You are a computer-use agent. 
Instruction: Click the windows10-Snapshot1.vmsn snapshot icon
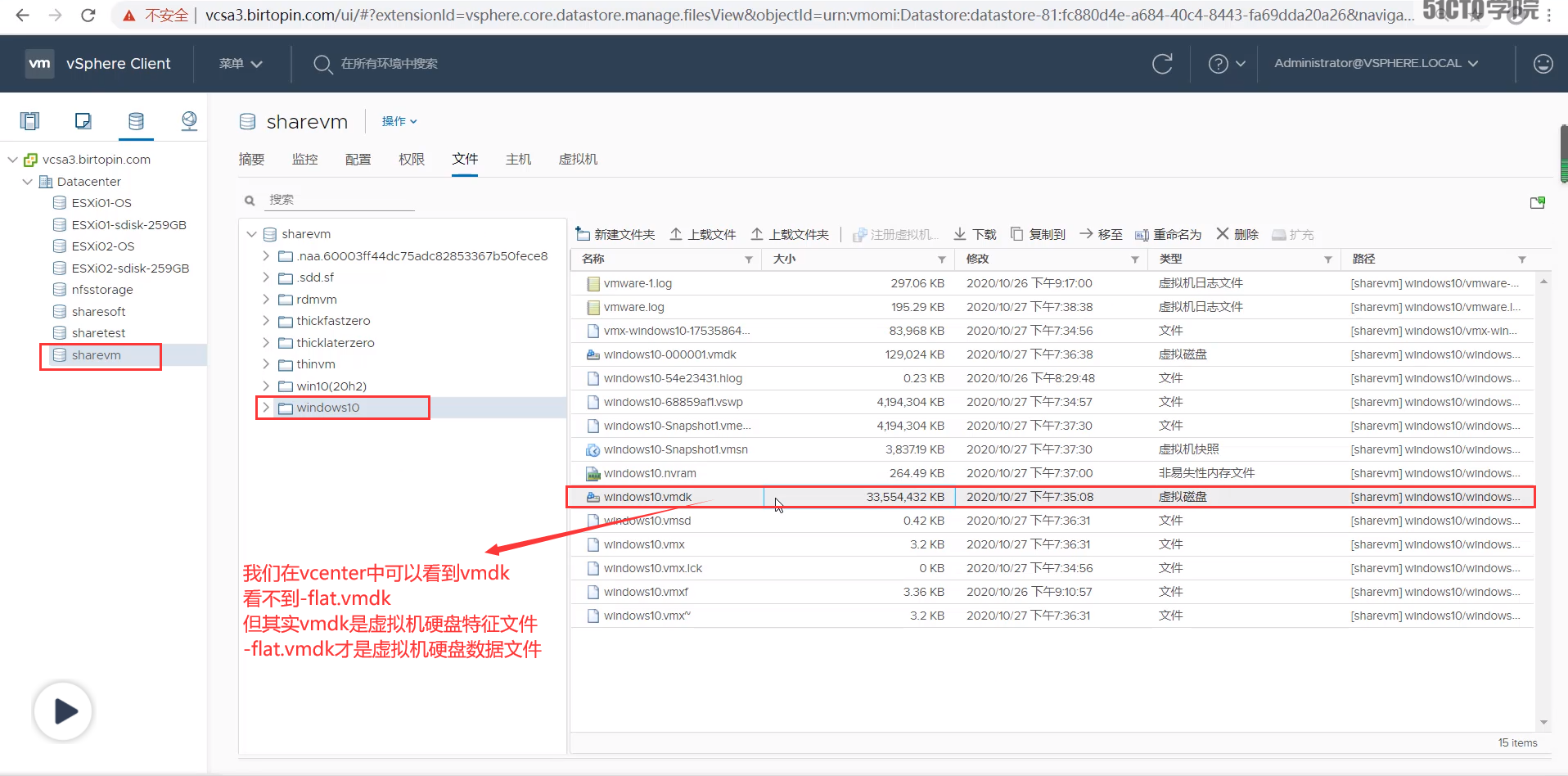tap(593, 450)
